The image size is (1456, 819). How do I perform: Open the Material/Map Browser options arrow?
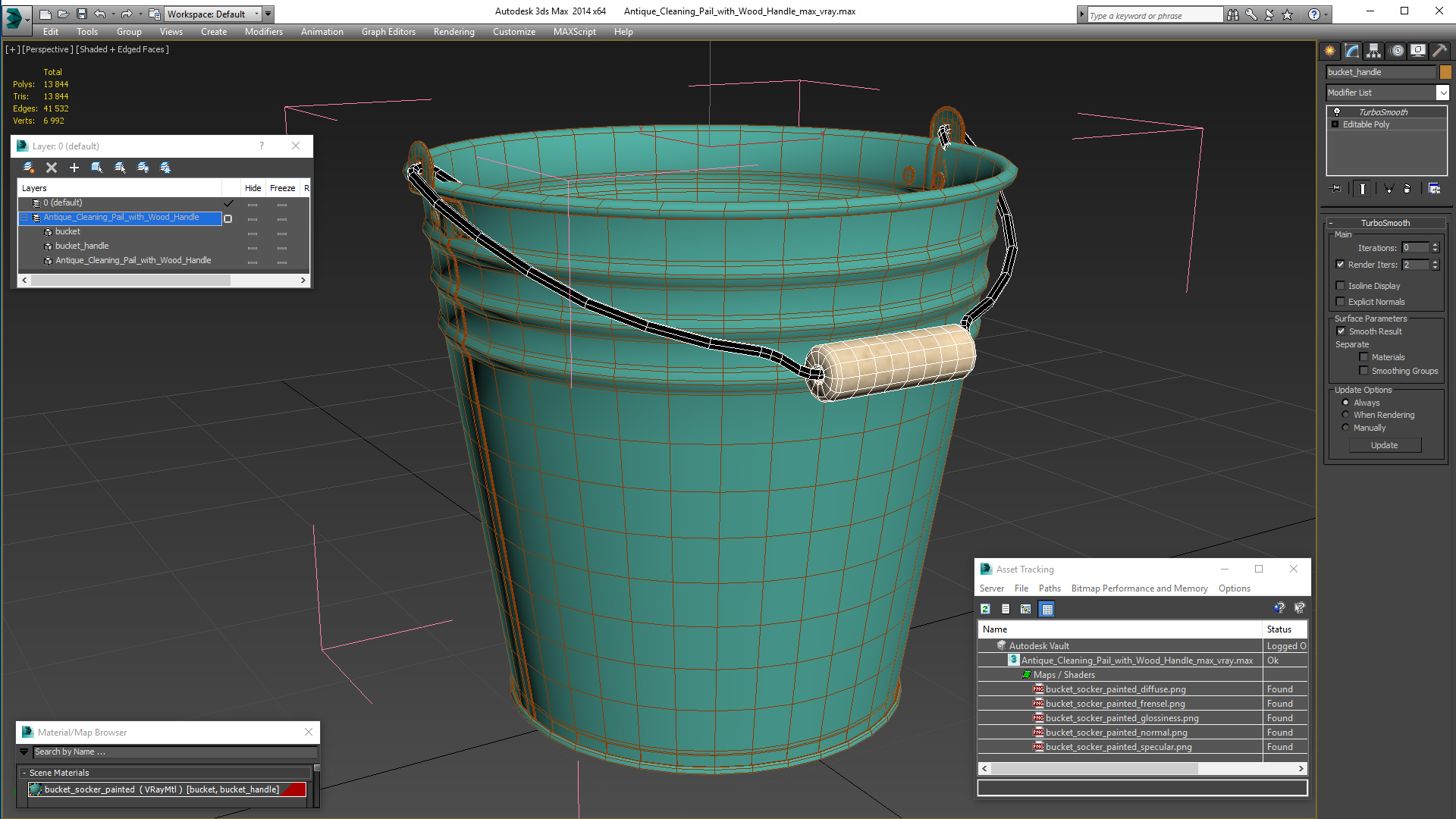point(24,752)
